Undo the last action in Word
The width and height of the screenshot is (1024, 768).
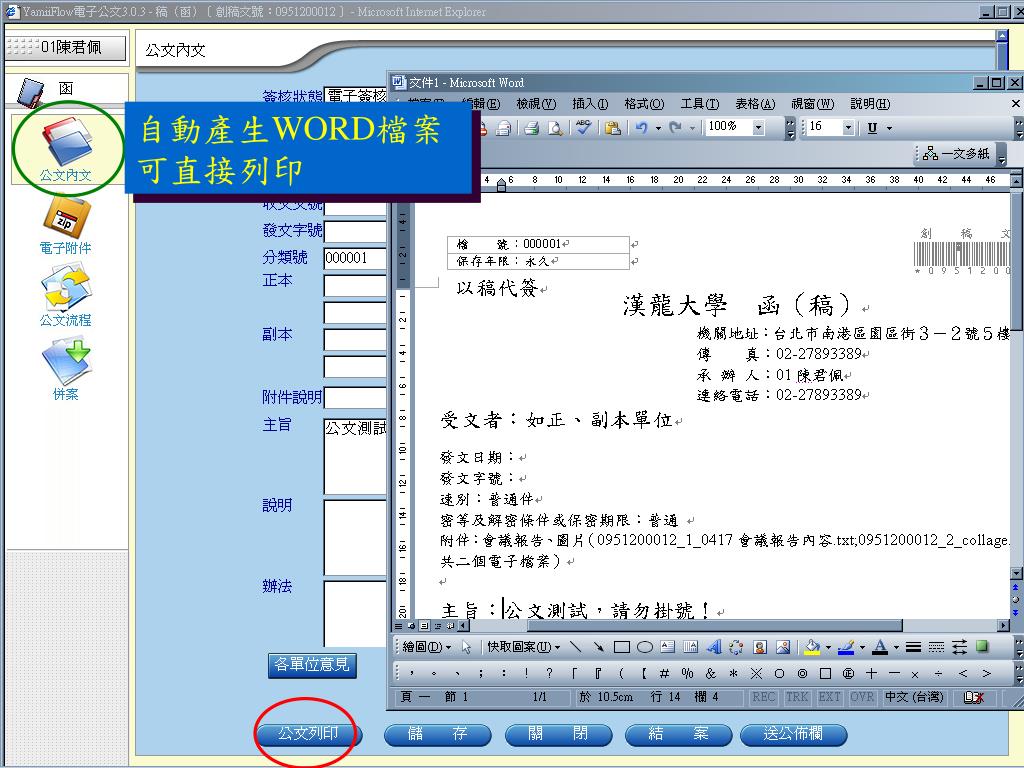[641, 128]
